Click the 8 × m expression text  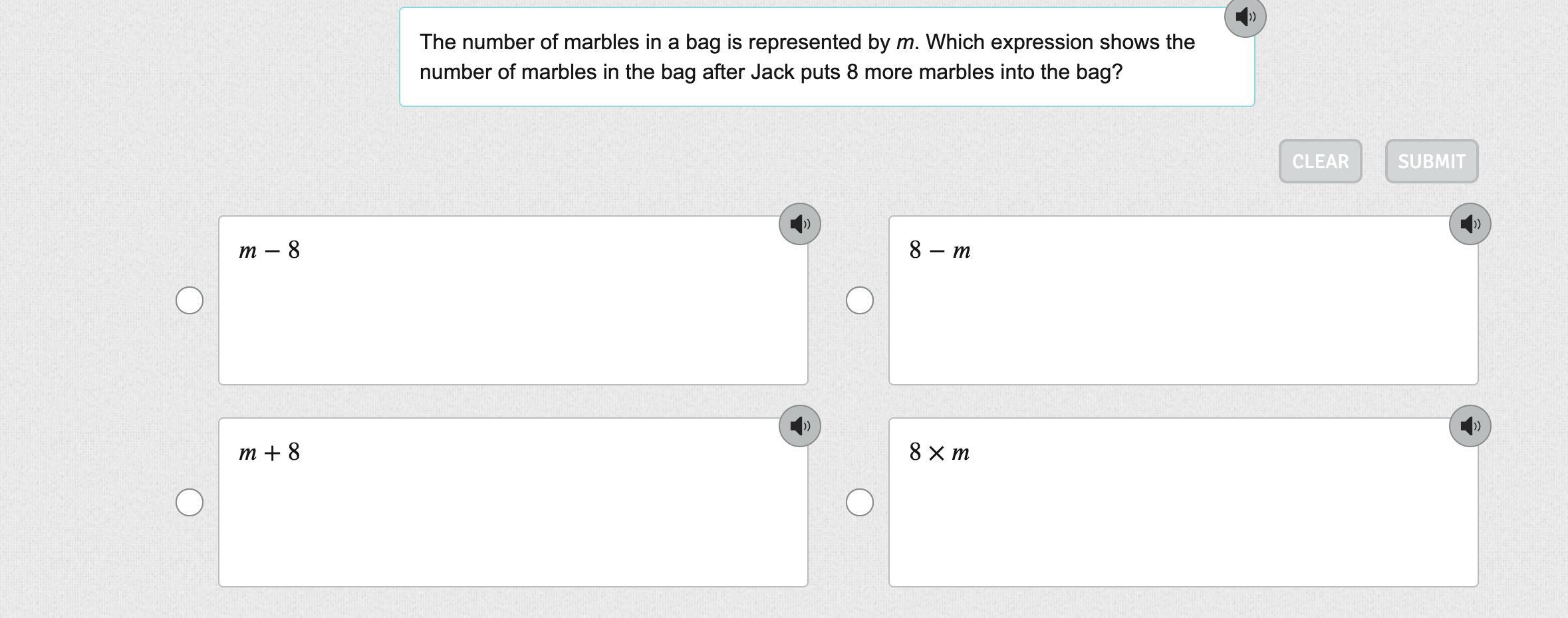coord(939,453)
